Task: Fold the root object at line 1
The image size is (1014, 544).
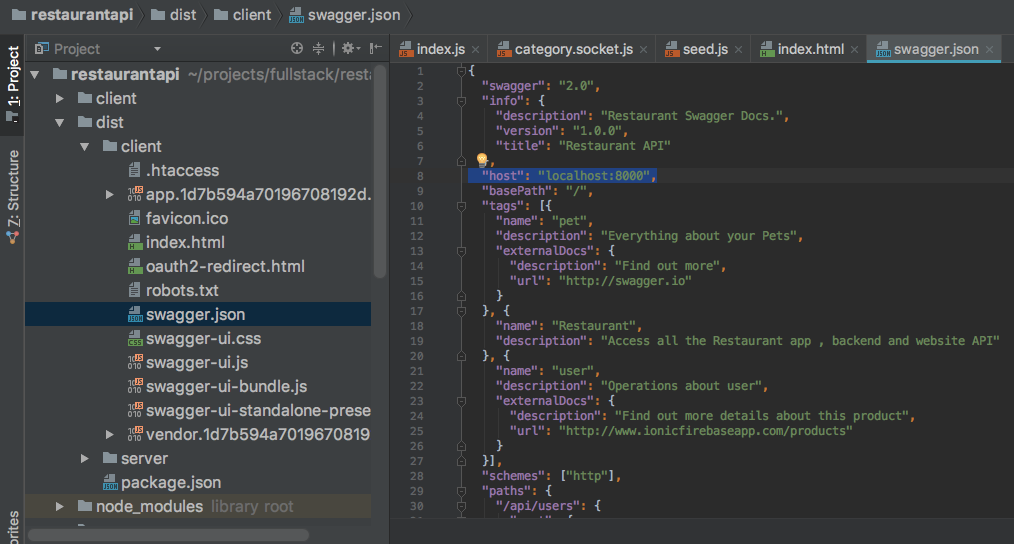Action: [x=461, y=71]
